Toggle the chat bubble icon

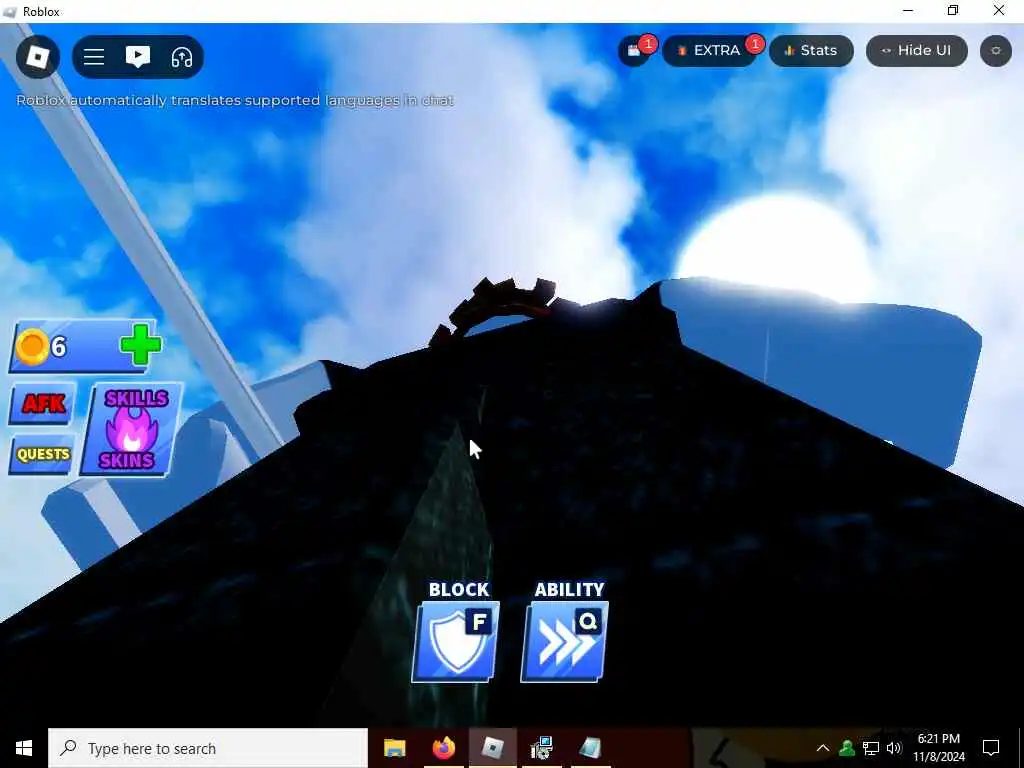(138, 57)
